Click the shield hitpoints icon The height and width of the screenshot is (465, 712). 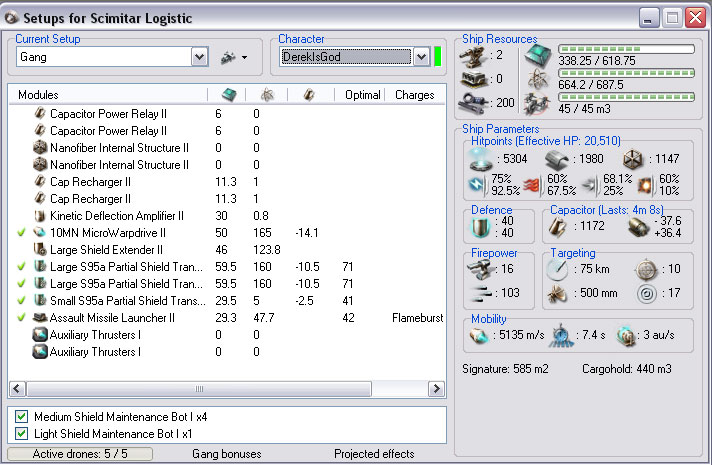481,159
